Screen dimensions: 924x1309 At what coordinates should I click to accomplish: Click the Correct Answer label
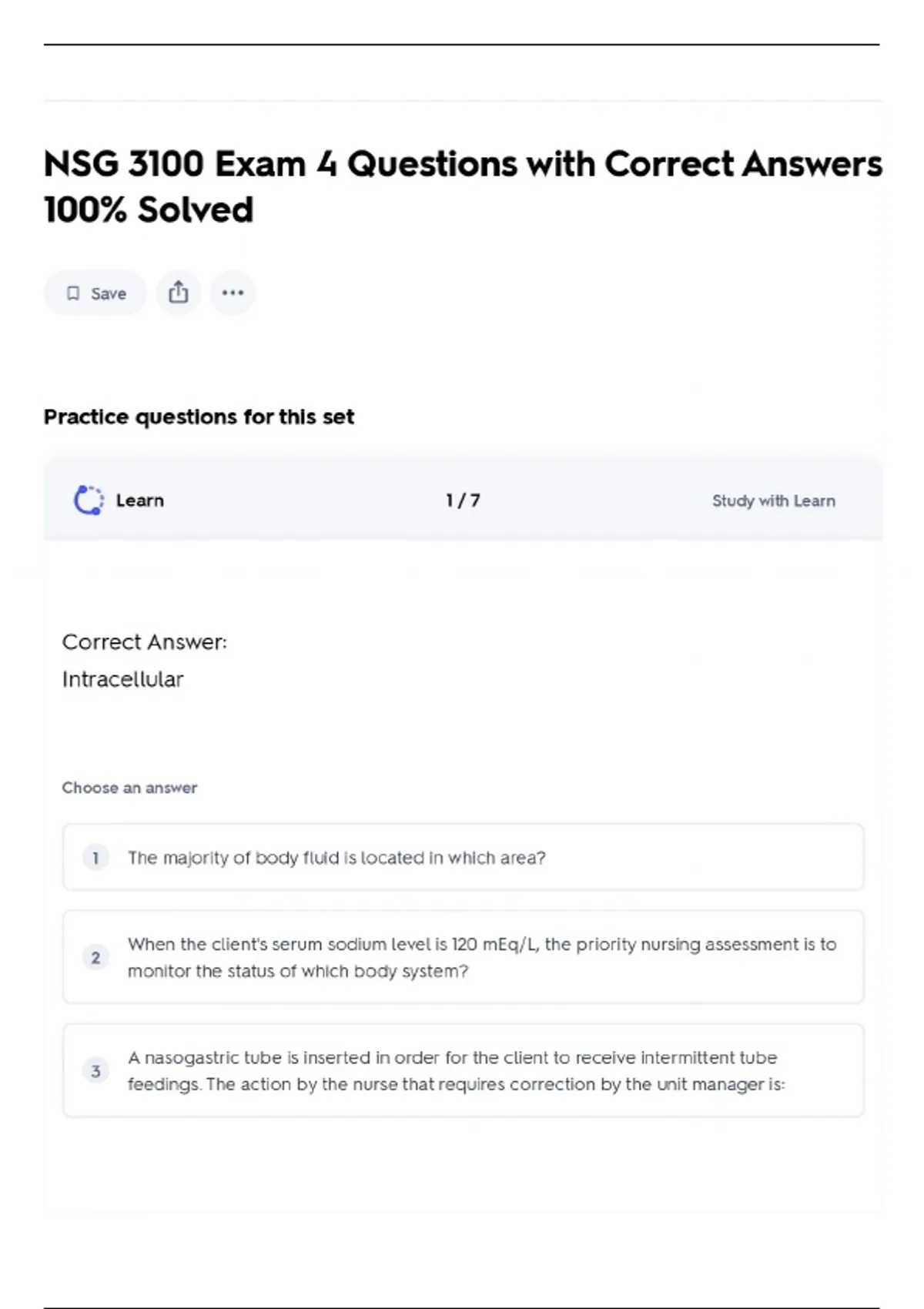(144, 642)
